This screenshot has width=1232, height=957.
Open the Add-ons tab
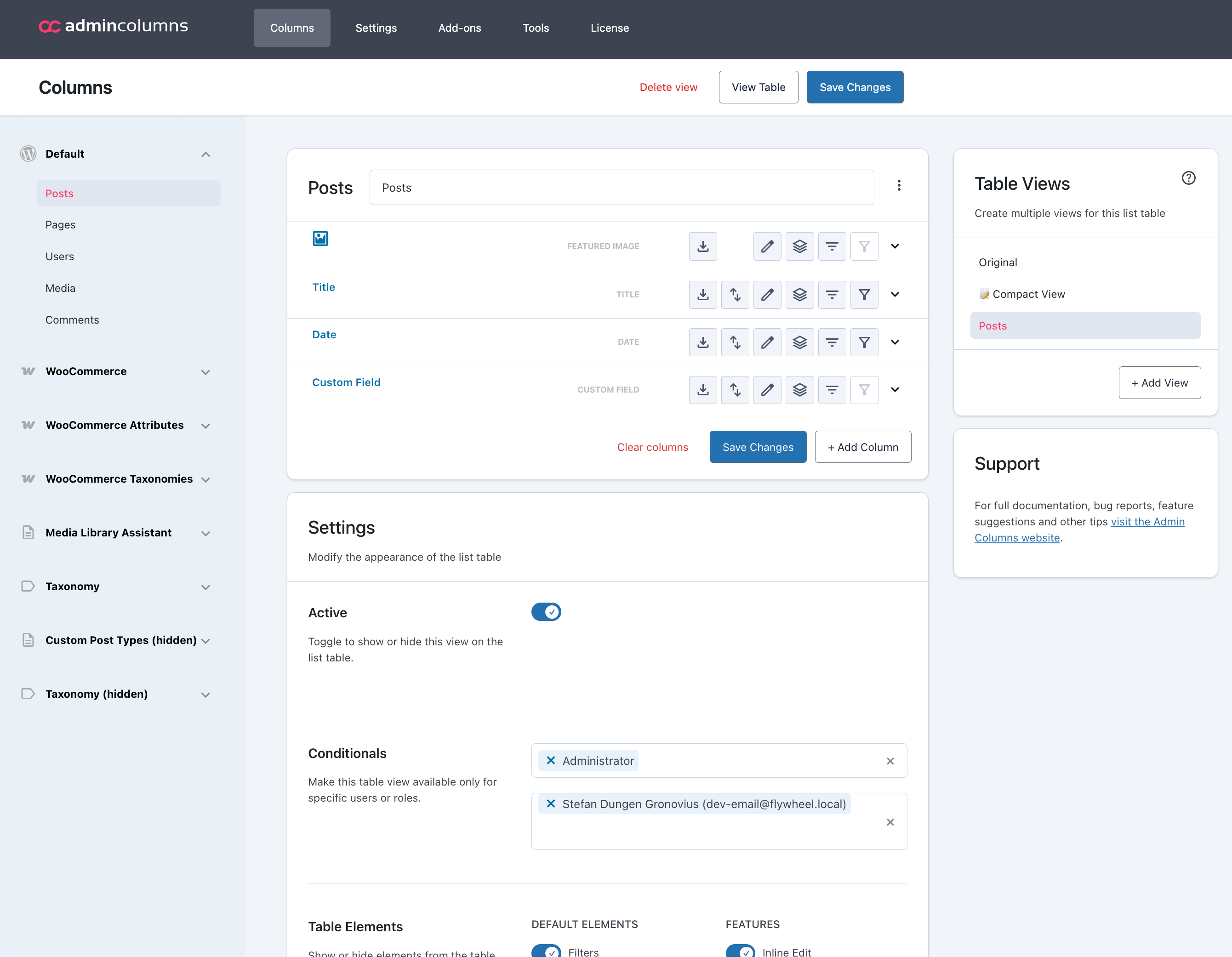[x=459, y=28]
